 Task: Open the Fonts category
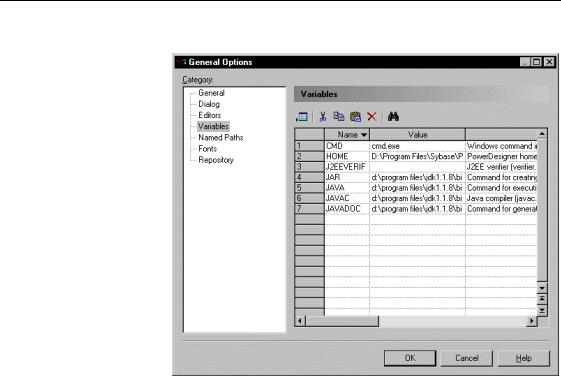click(x=208, y=148)
